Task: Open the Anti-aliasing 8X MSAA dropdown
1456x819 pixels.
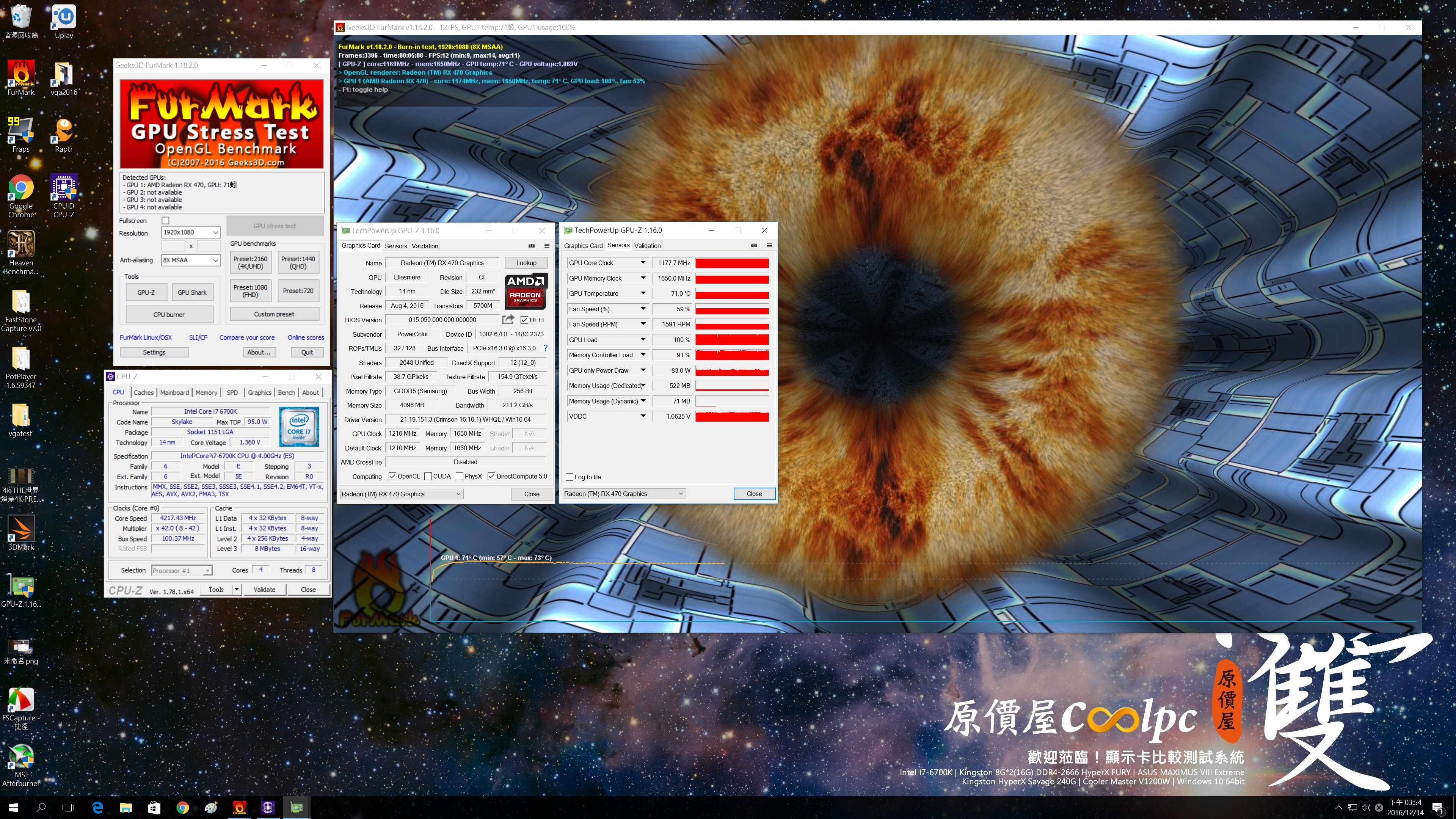Action: 190,260
